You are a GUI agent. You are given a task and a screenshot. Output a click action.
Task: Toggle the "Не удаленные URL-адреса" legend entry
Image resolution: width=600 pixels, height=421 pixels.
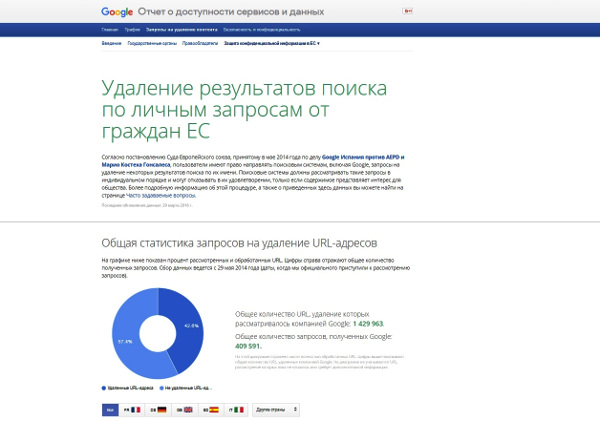pos(186,386)
